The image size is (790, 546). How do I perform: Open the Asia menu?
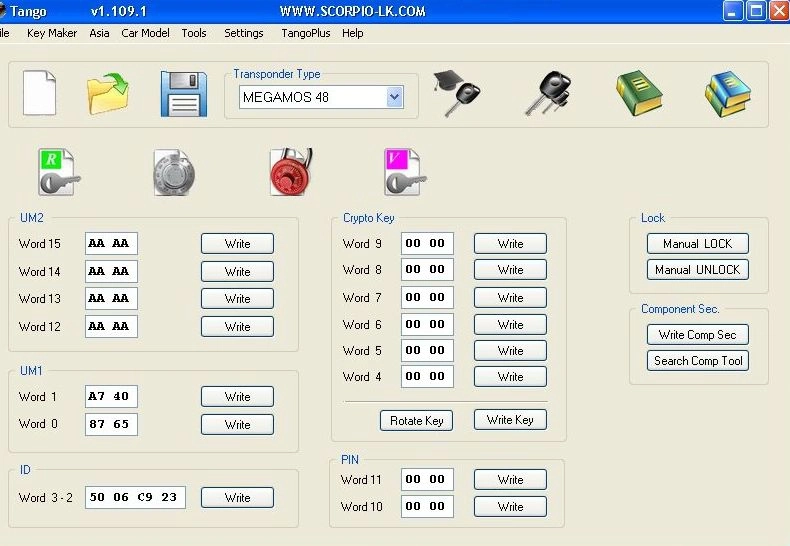click(x=99, y=33)
